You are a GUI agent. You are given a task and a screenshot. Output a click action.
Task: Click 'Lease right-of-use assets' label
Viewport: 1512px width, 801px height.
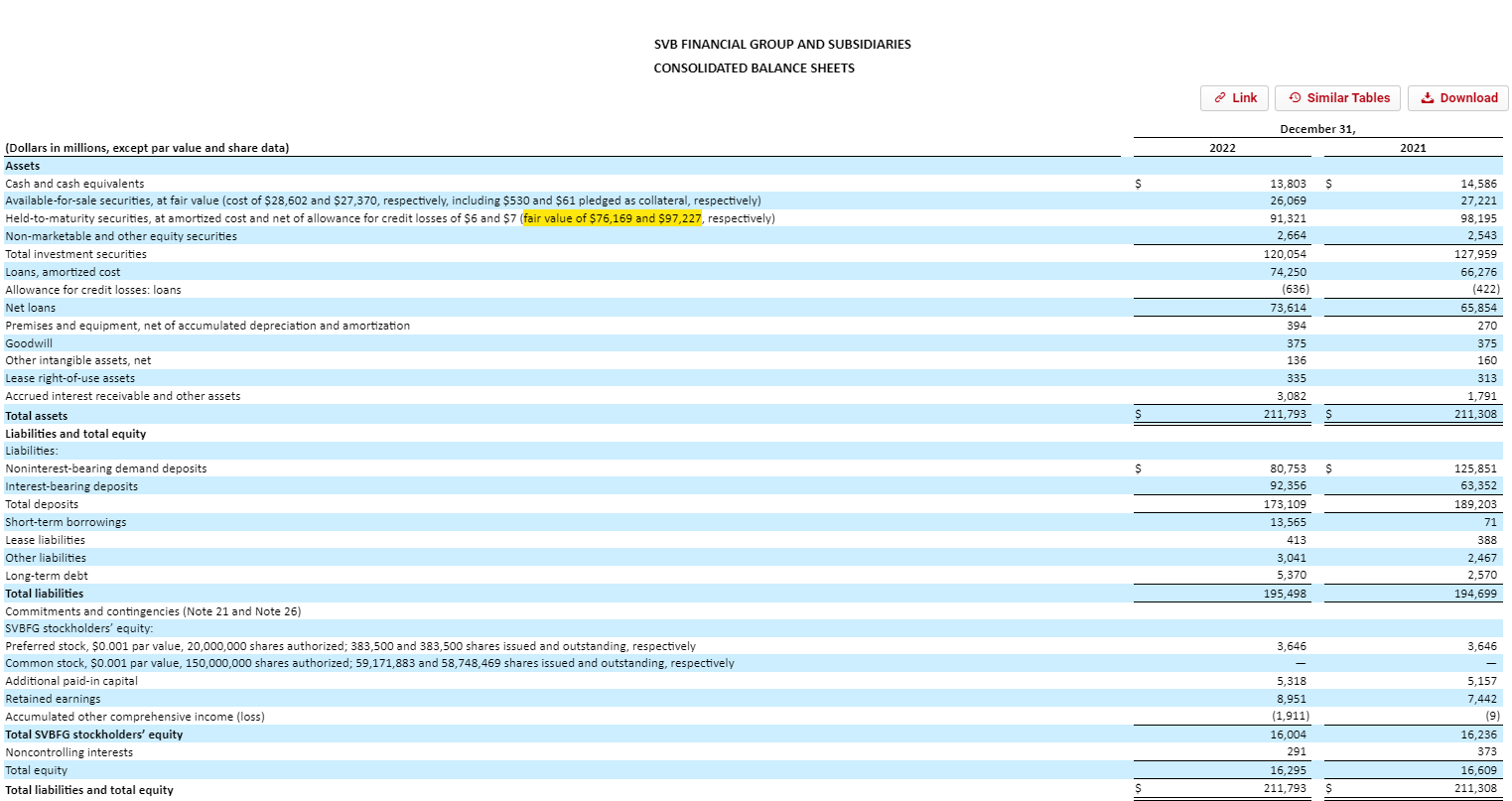[x=69, y=378]
